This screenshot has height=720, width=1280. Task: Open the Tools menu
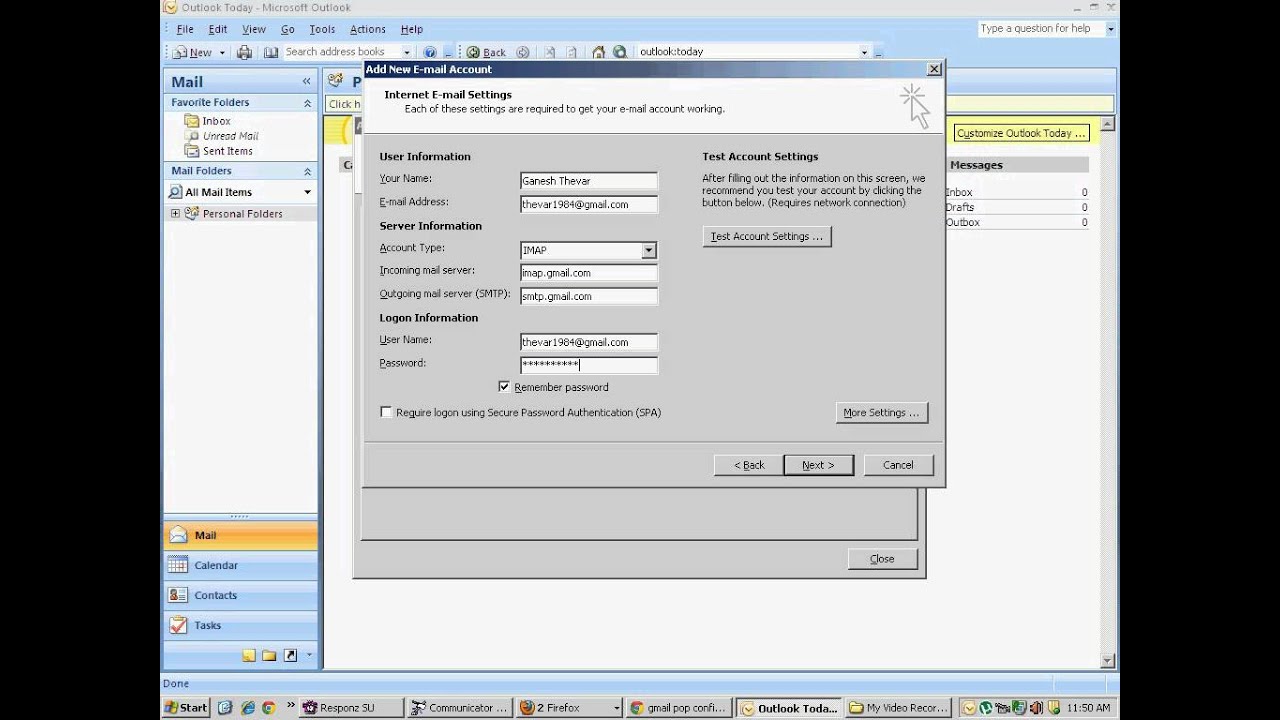[x=322, y=29]
